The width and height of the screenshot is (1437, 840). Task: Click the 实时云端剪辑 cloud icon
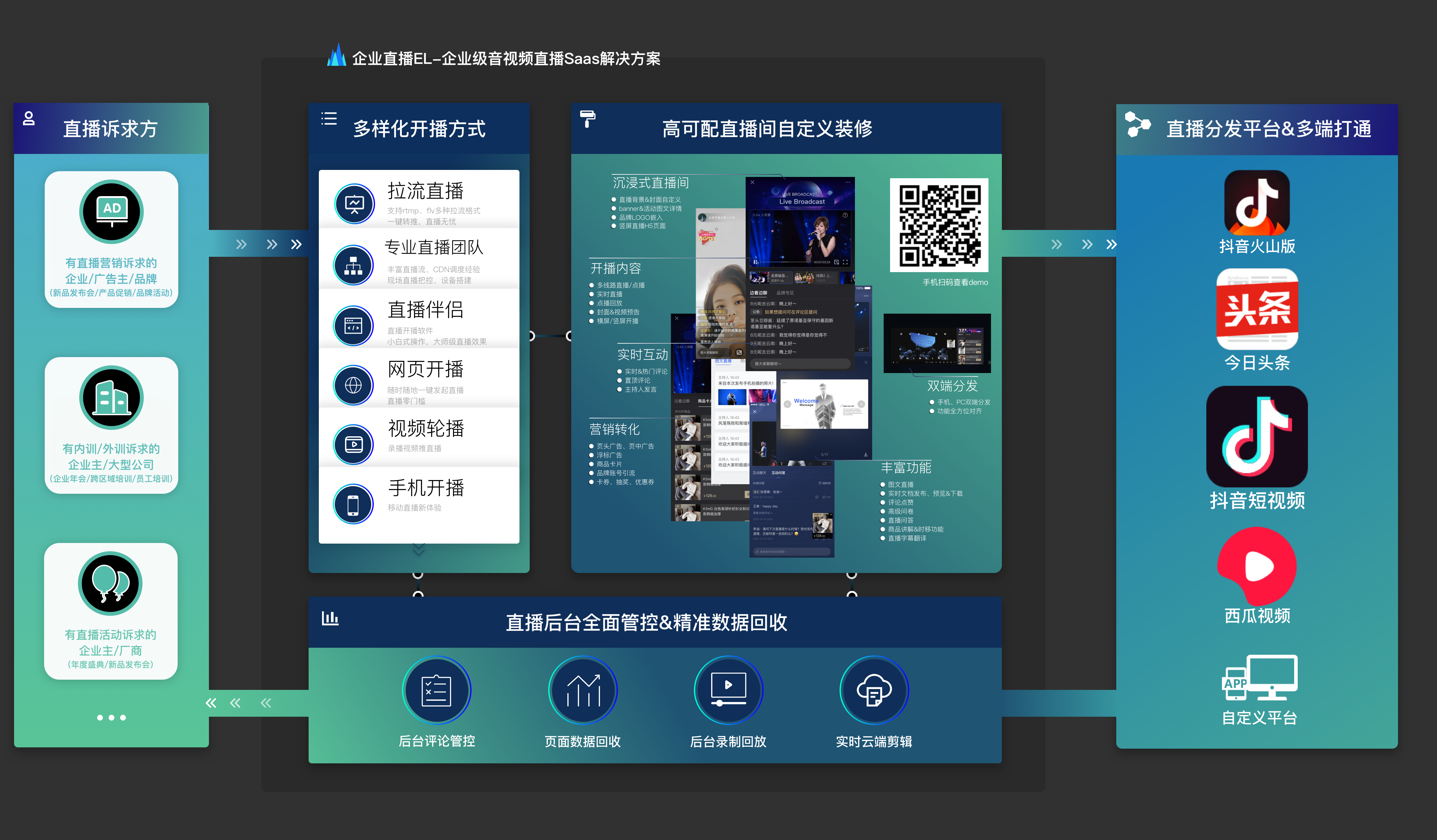click(x=874, y=691)
